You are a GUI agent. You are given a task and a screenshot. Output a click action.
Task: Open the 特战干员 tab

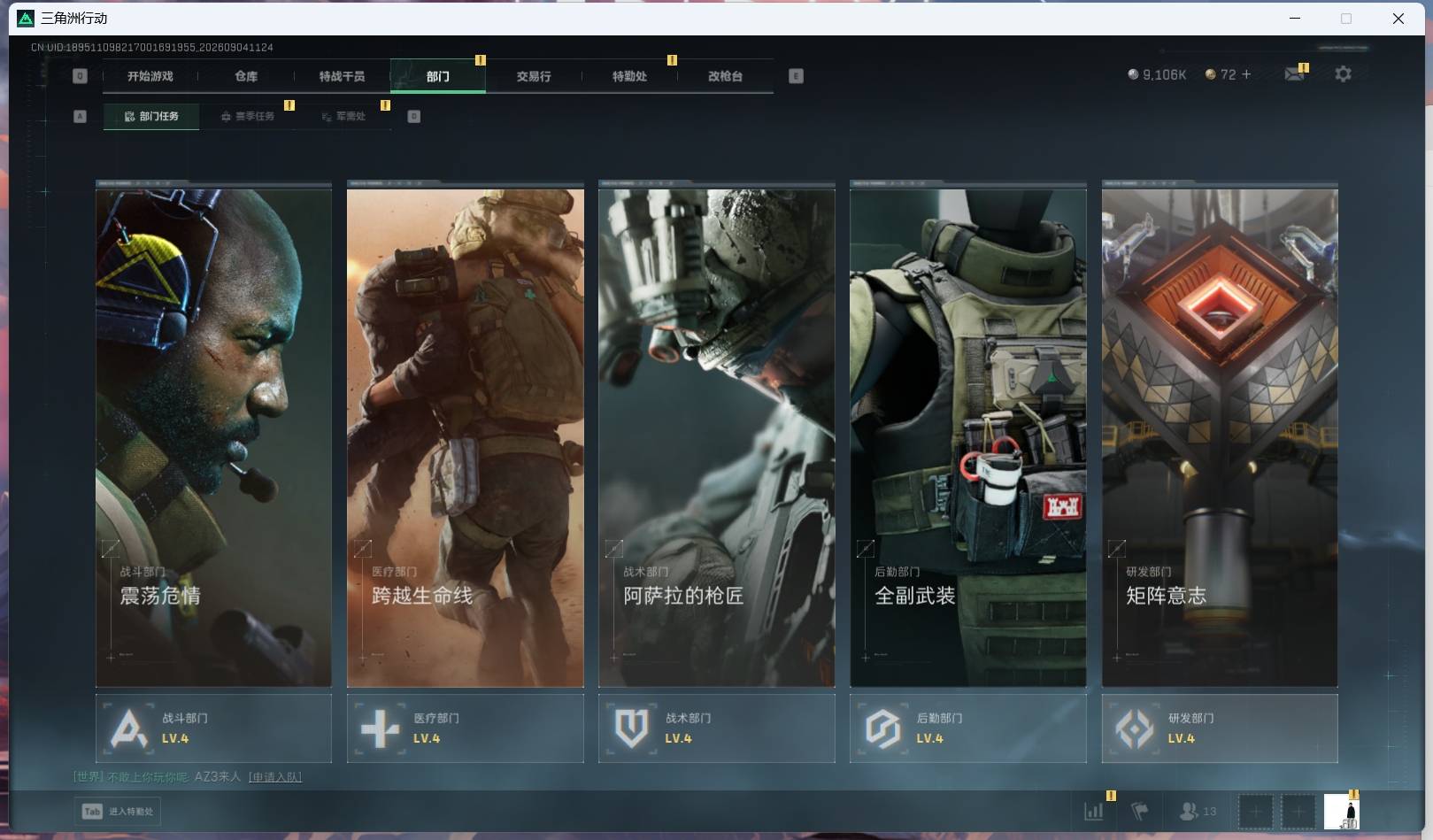pos(342,76)
